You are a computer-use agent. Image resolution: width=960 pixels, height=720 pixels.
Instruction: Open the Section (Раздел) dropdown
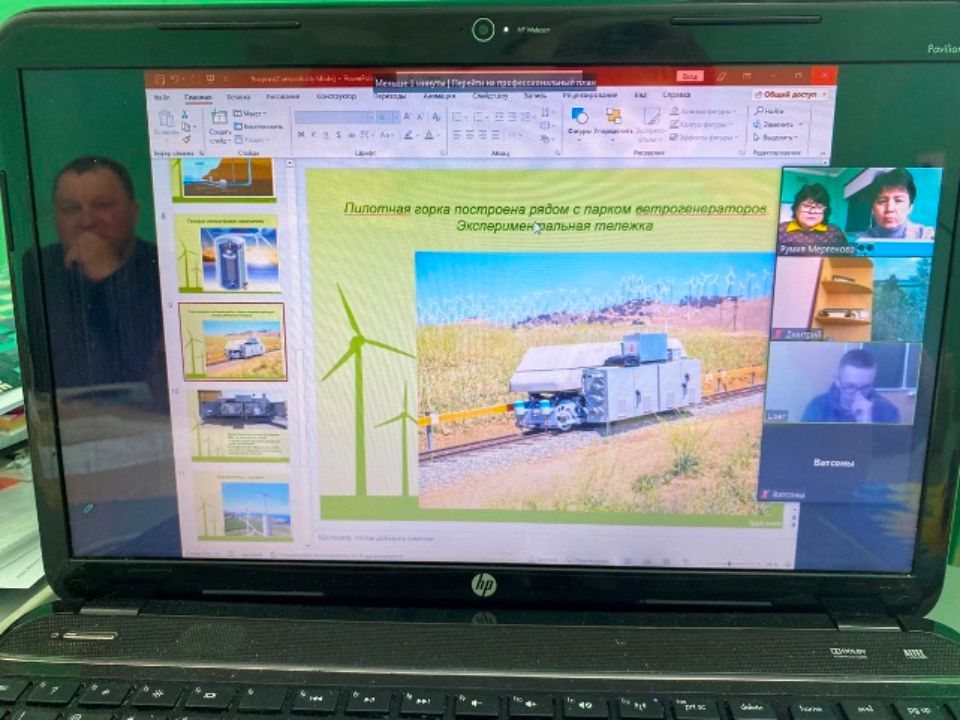click(x=250, y=140)
